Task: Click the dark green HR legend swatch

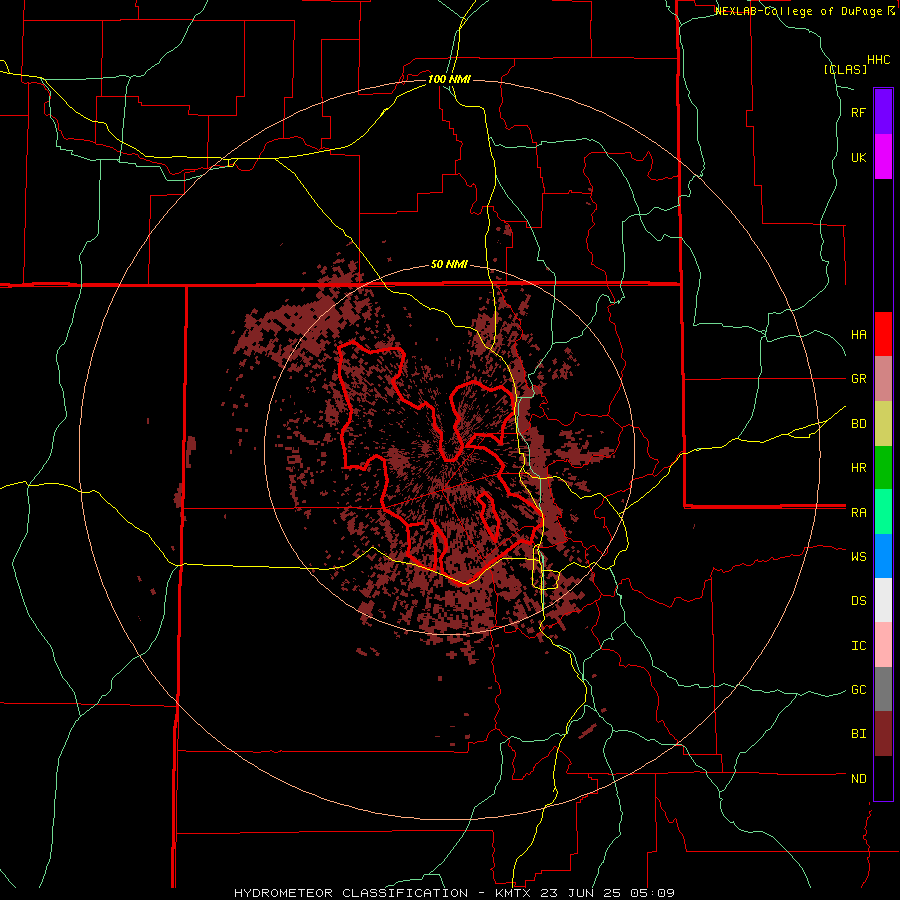Action: click(883, 467)
